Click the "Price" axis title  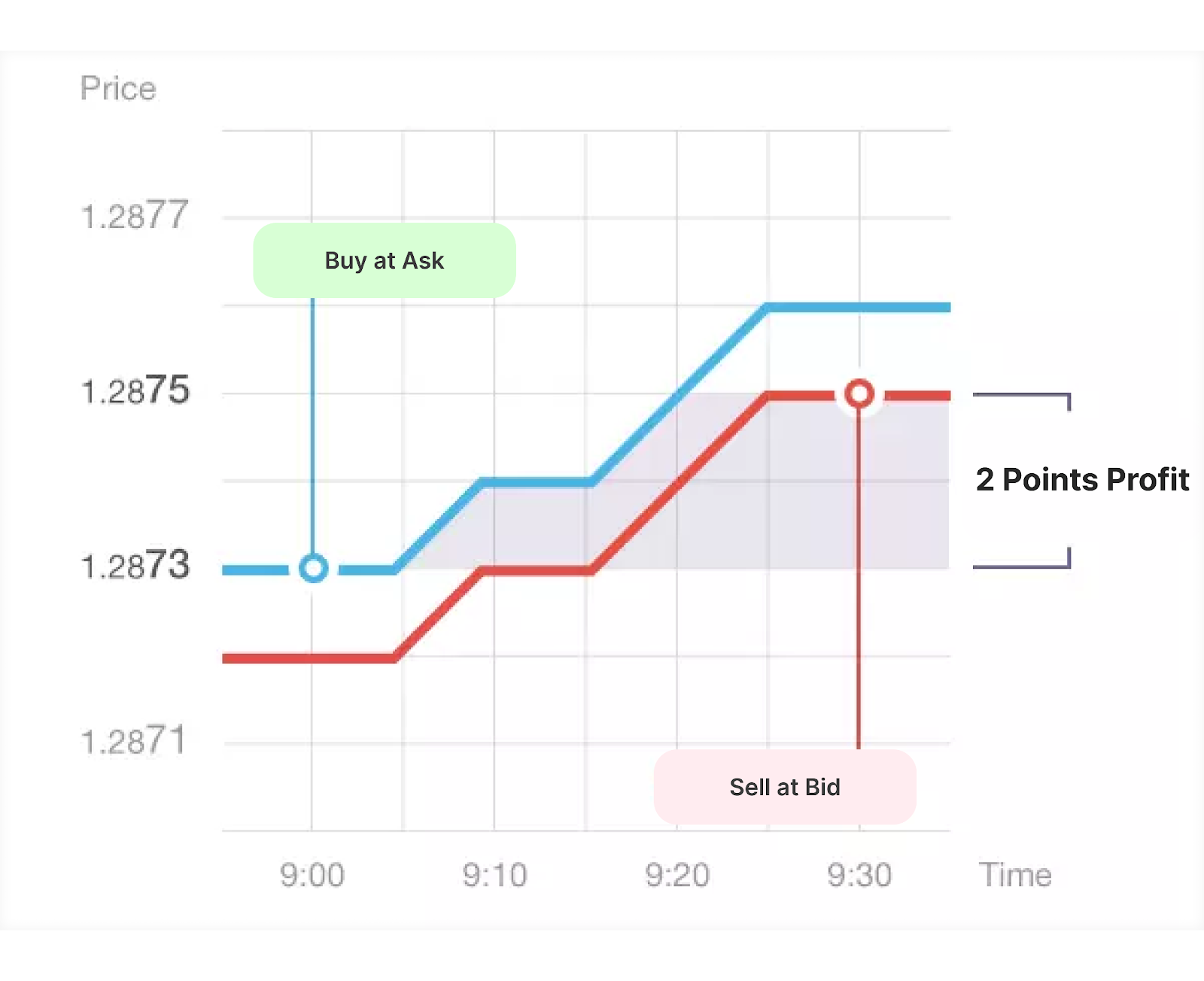pyautogui.click(x=118, y=89)
